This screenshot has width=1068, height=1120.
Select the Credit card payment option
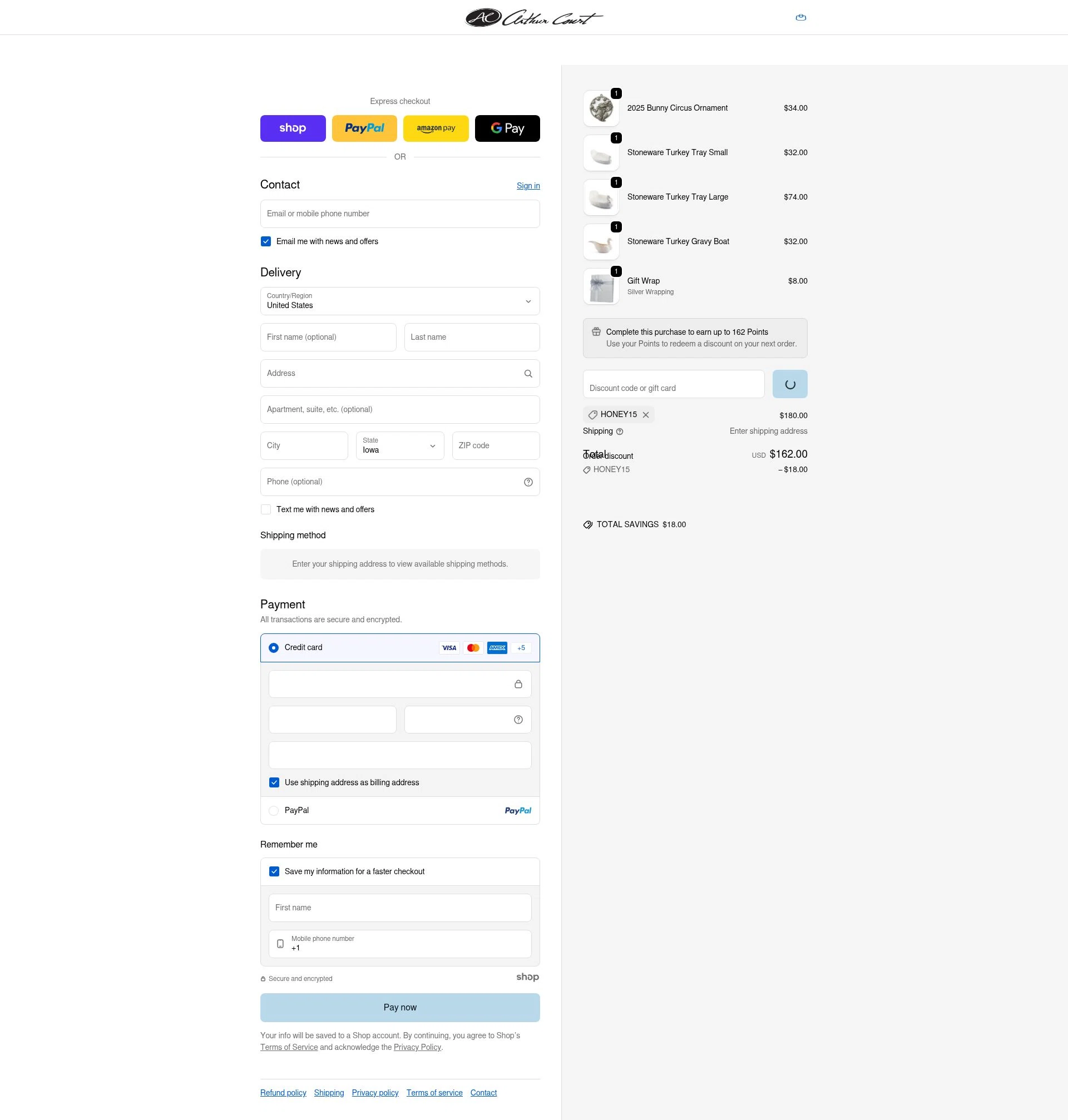click(x=274, y=648)
